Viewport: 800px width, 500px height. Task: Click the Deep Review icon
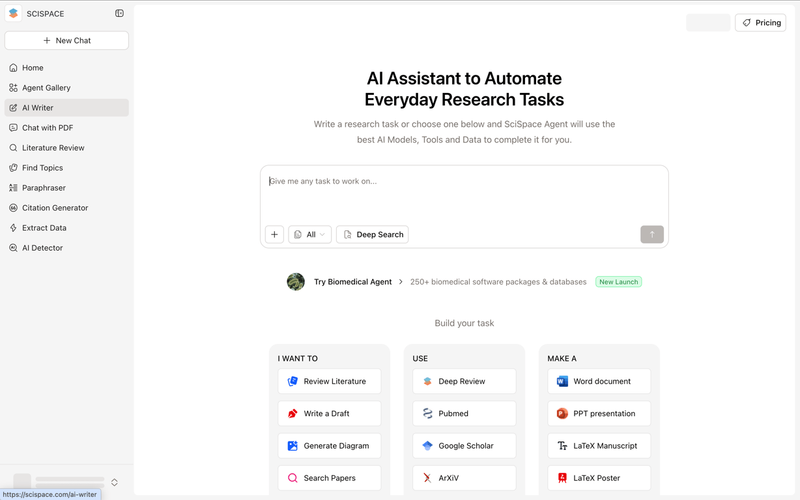point(428,381)
